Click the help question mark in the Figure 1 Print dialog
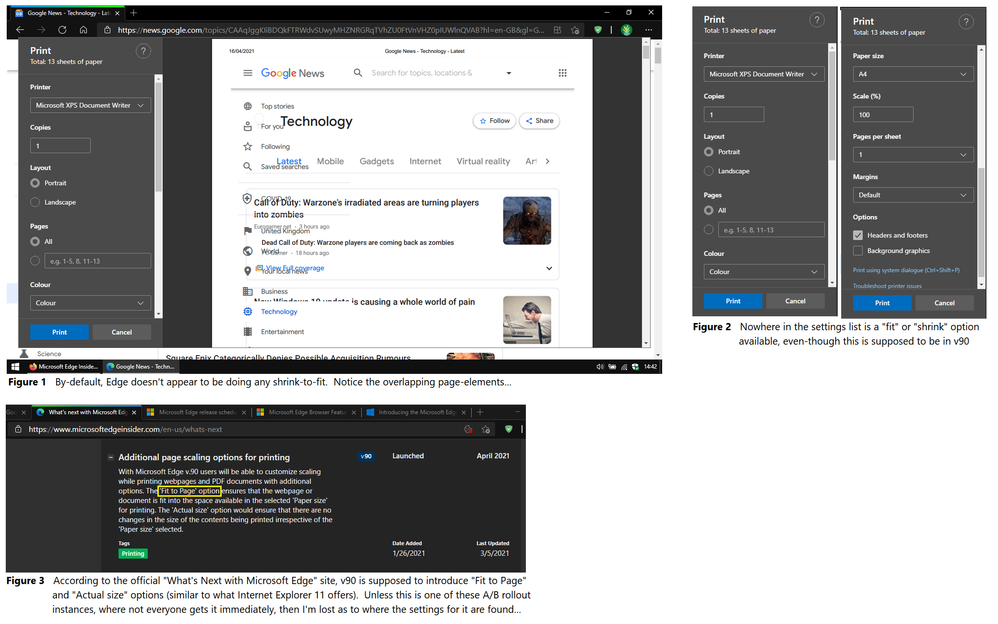This screenshot has width=998, height=624. point(143,51)
